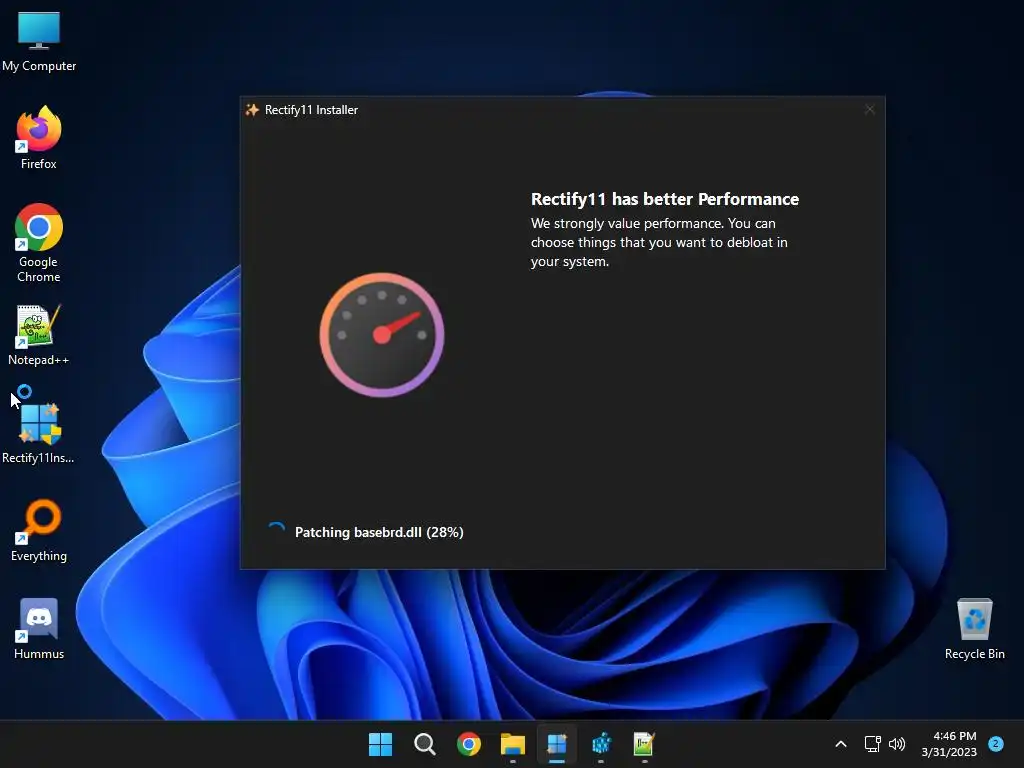Click the Rectify11 Installer title bar text
This screenshot has width=1024, height=768.
pos(311,110)
